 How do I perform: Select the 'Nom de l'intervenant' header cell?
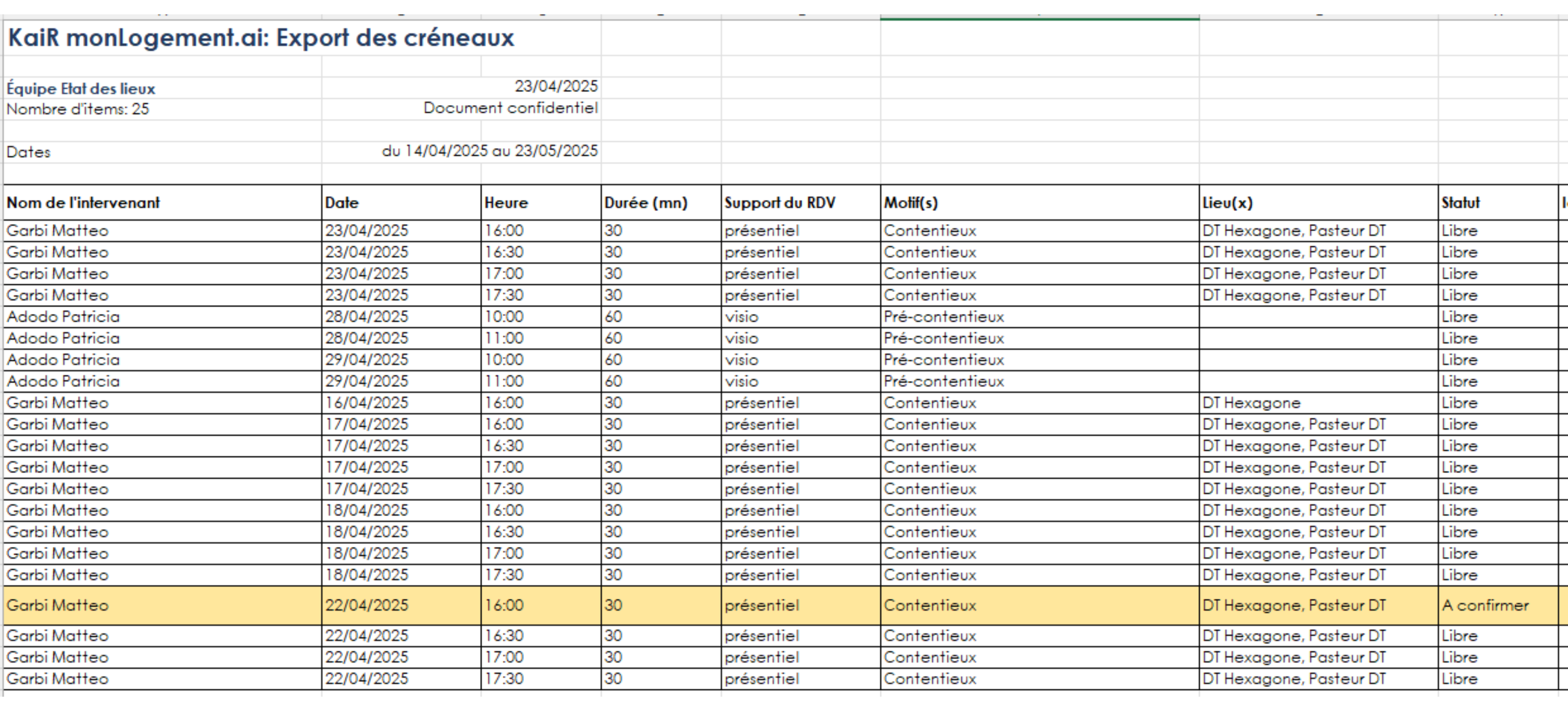[84, 203]
